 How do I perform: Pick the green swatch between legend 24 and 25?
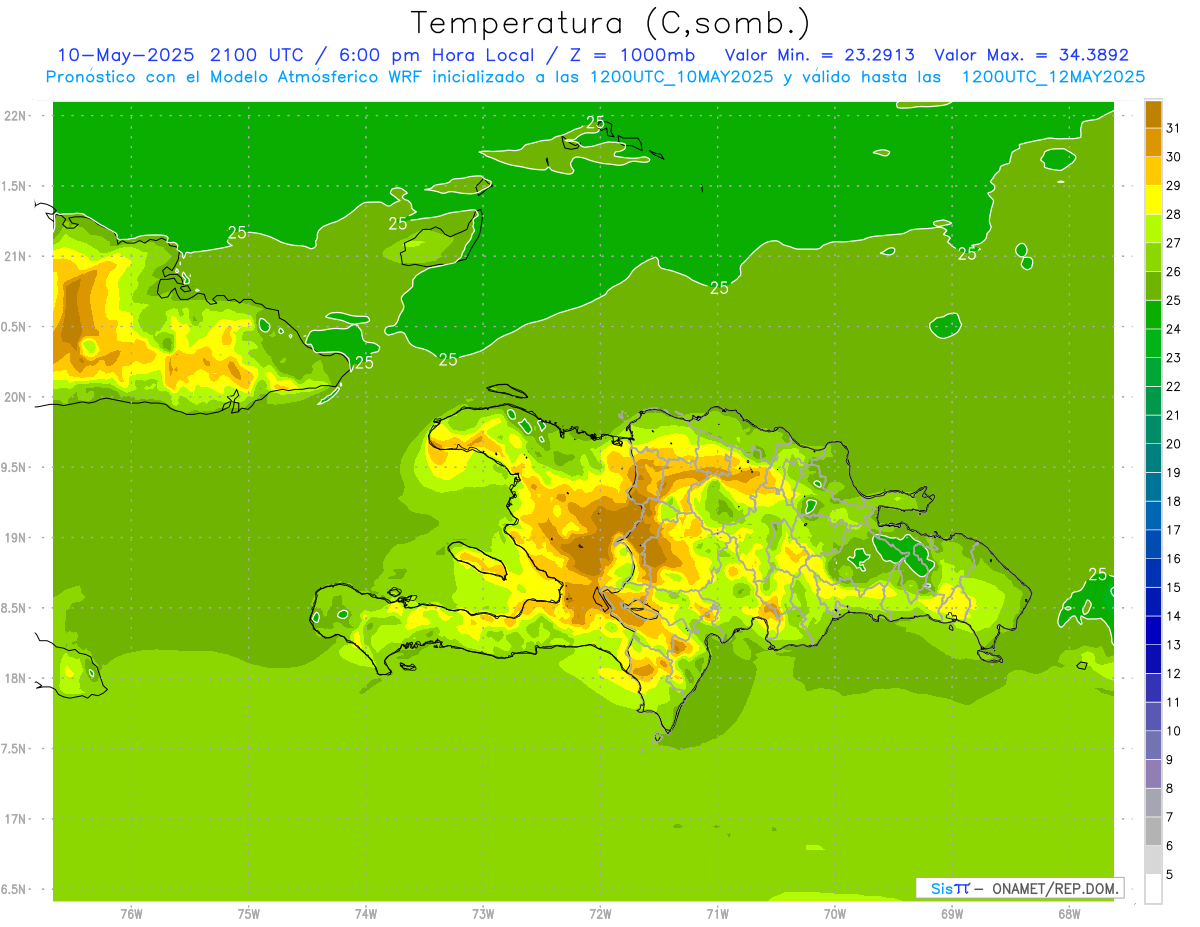(1153, 314)
